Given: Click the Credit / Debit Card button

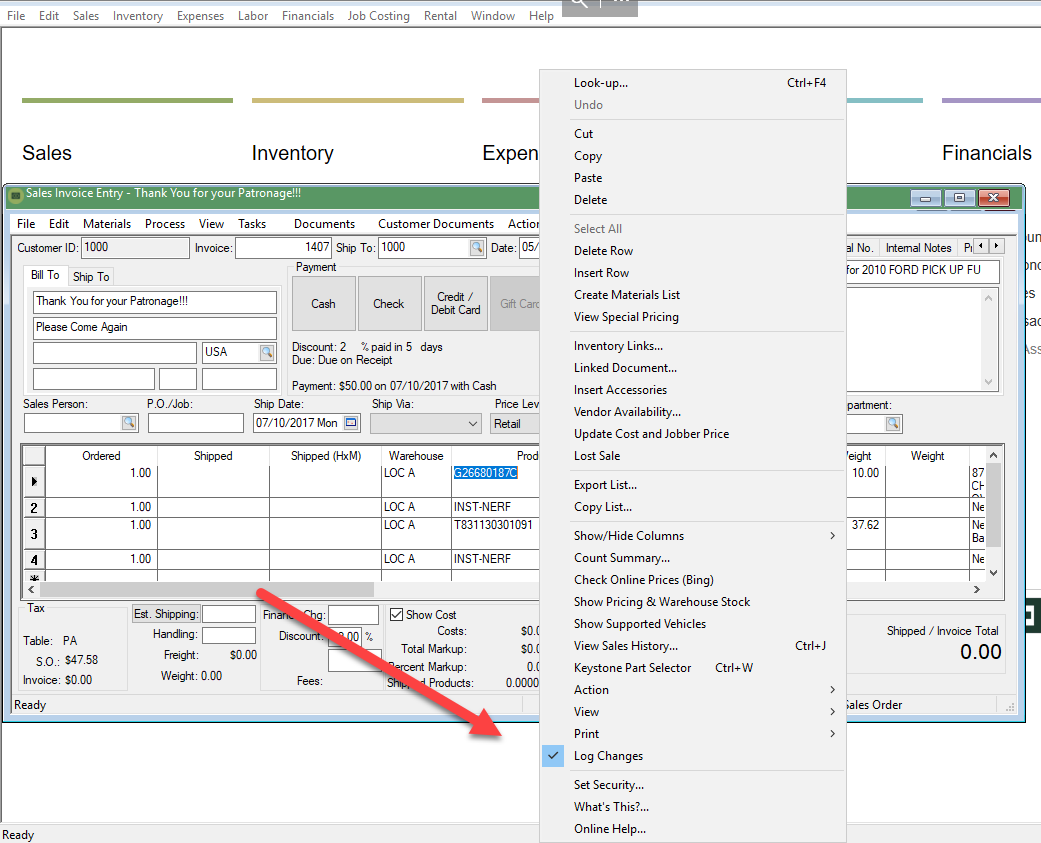Looking at the screenshot, I should [x=456, y=304].
